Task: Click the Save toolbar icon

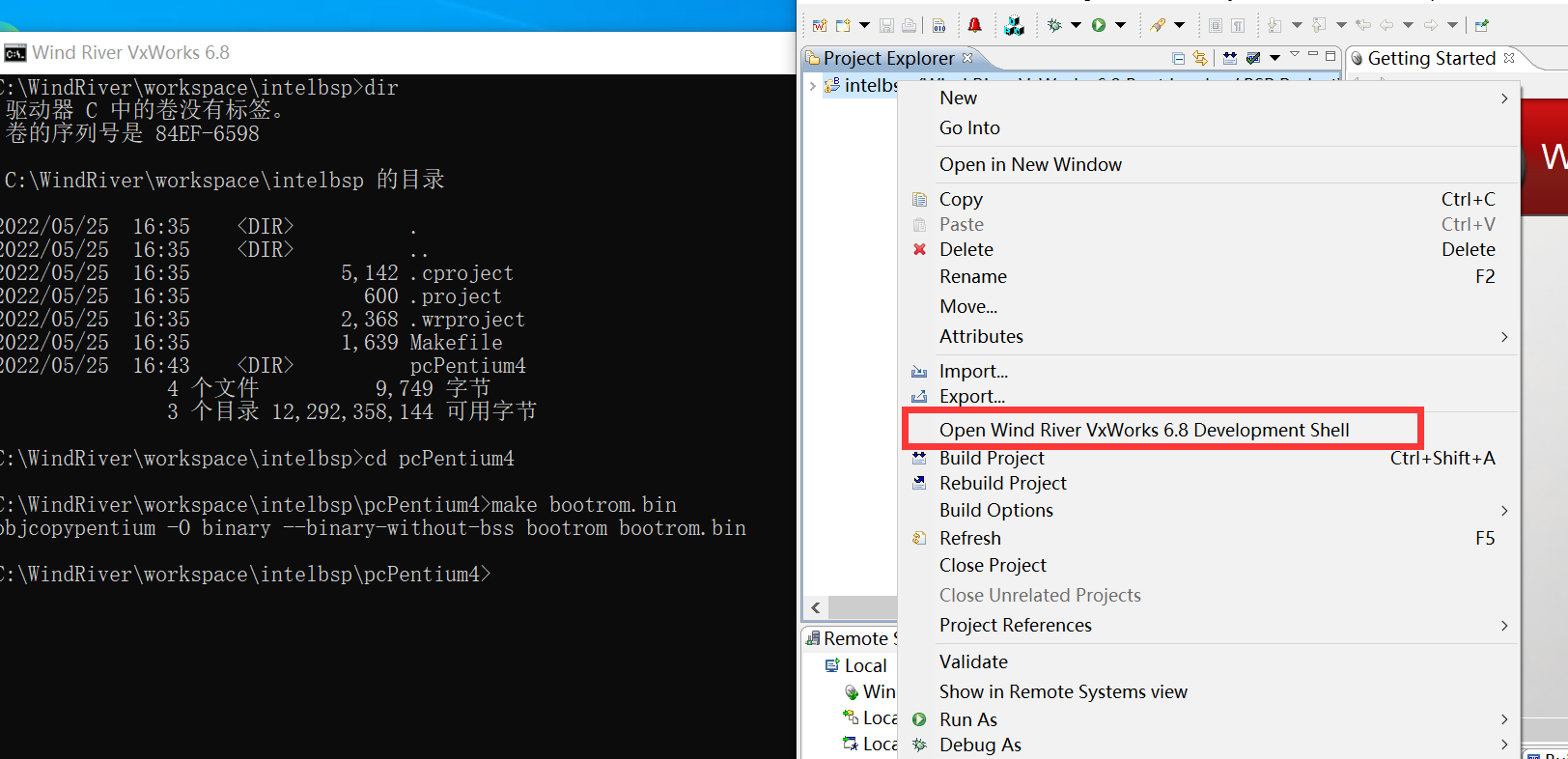Action: (x=886, y=25)
